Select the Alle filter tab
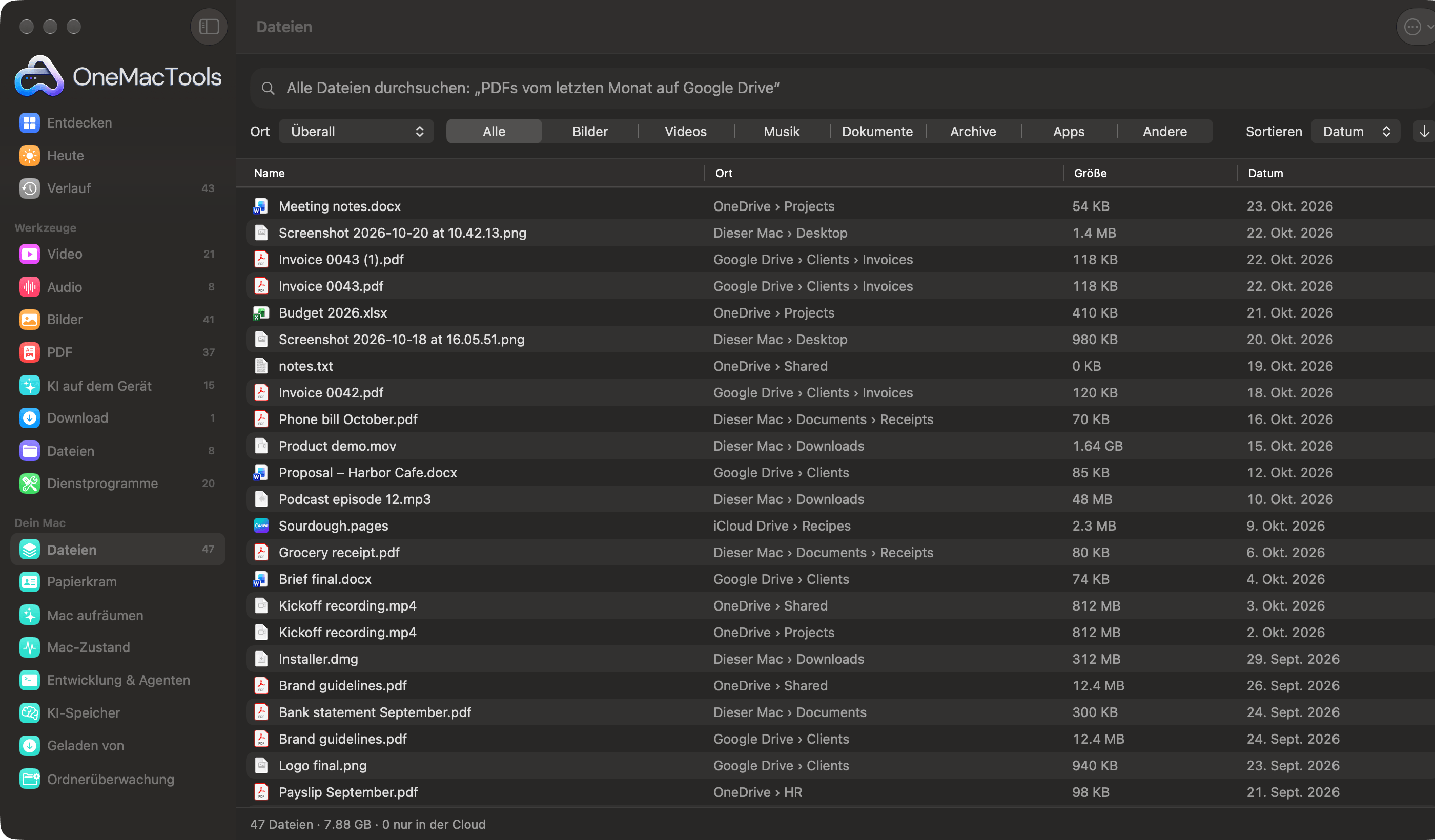1435x840 pixels. click(x=494, y=132)
